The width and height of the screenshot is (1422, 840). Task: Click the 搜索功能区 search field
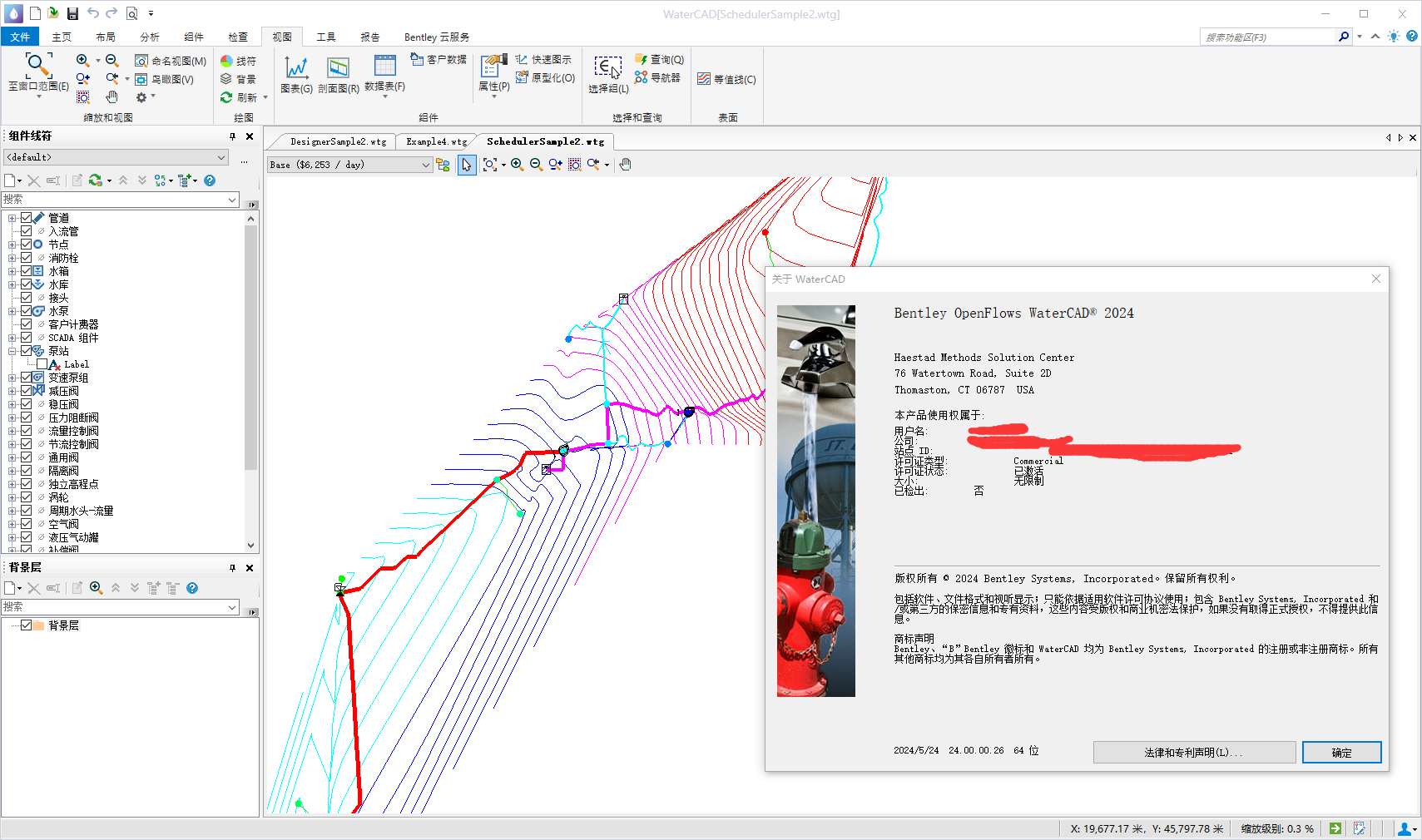pyautogui.click(x=1266, y=37)
